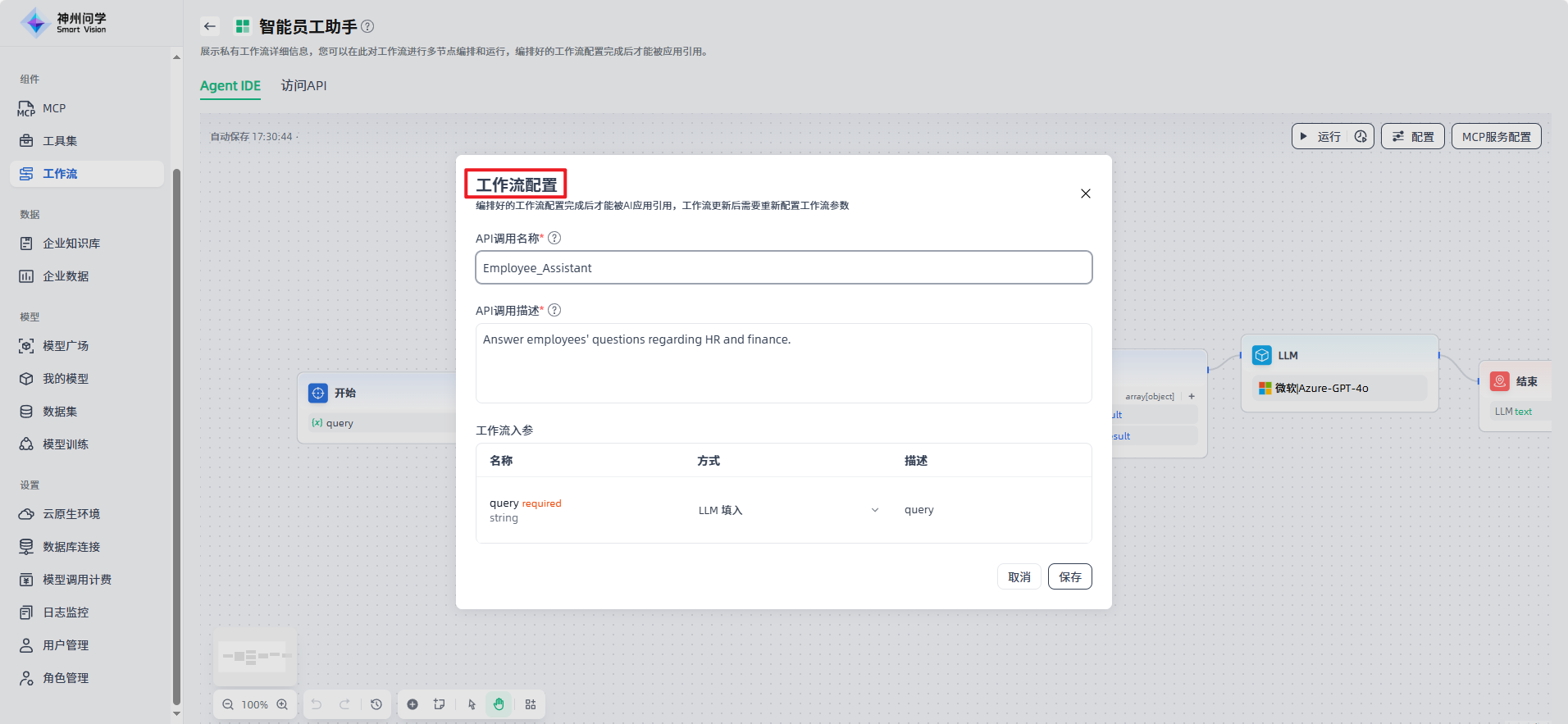Image resolution: width=1568 pixels, height=724 pixels.
Task: Select the add note icon
Action: point(440,704)
